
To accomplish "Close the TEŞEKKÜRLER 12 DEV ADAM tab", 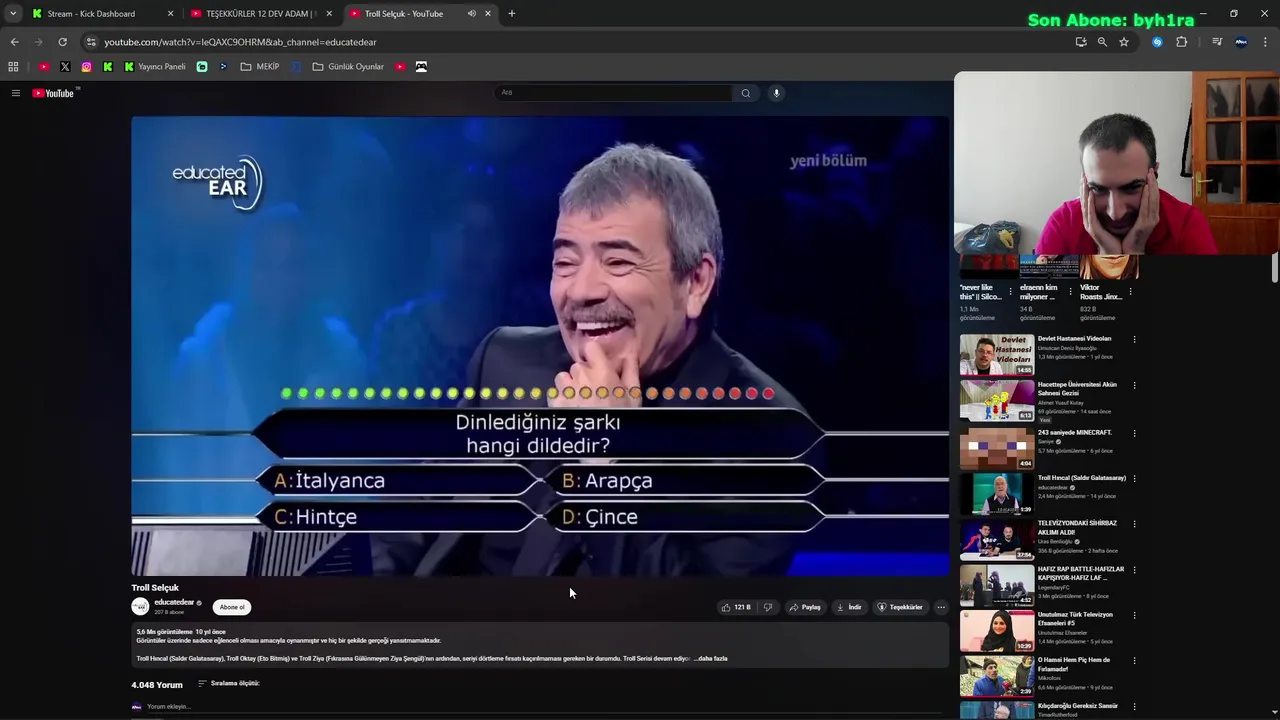I will click(x=329, y=14).
